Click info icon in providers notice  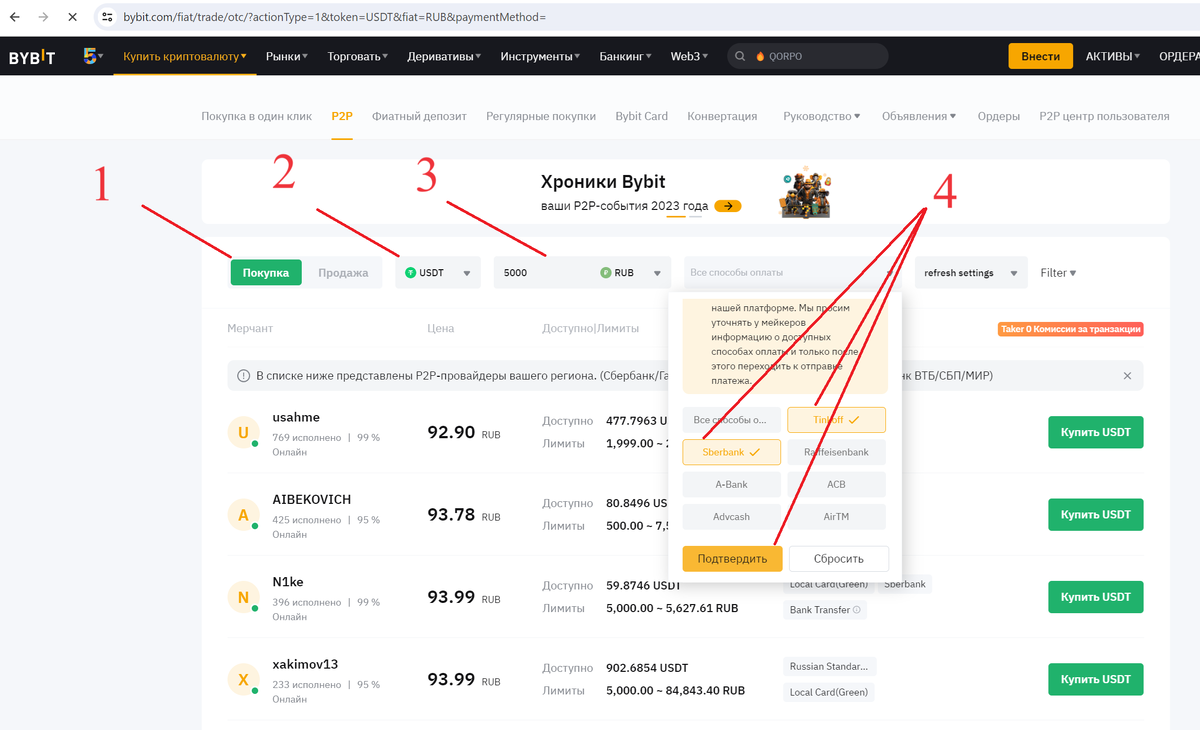(x=243, y=376)
